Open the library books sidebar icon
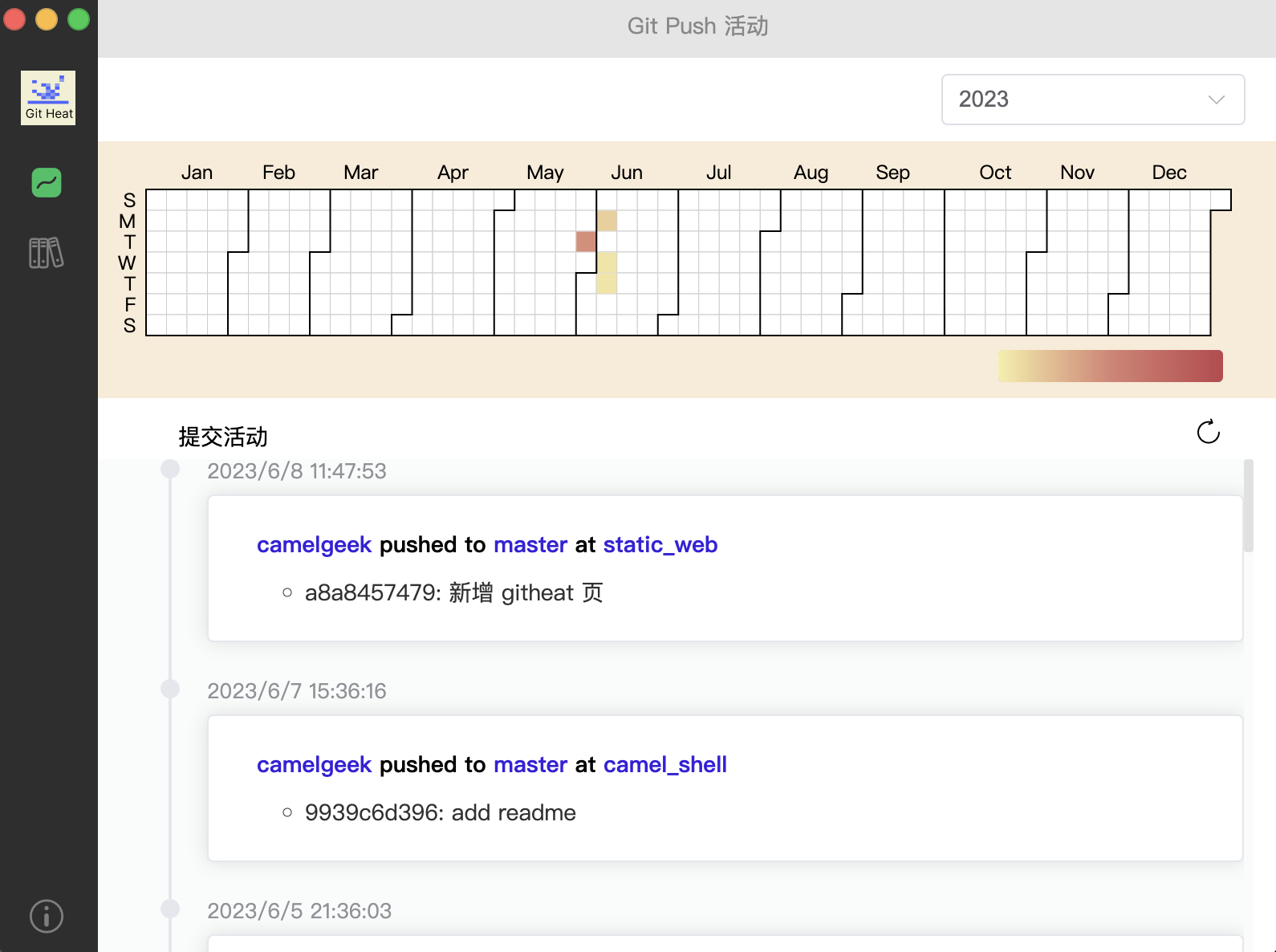This screenshot has width=1276, height=952. click(x=47, y=253)
